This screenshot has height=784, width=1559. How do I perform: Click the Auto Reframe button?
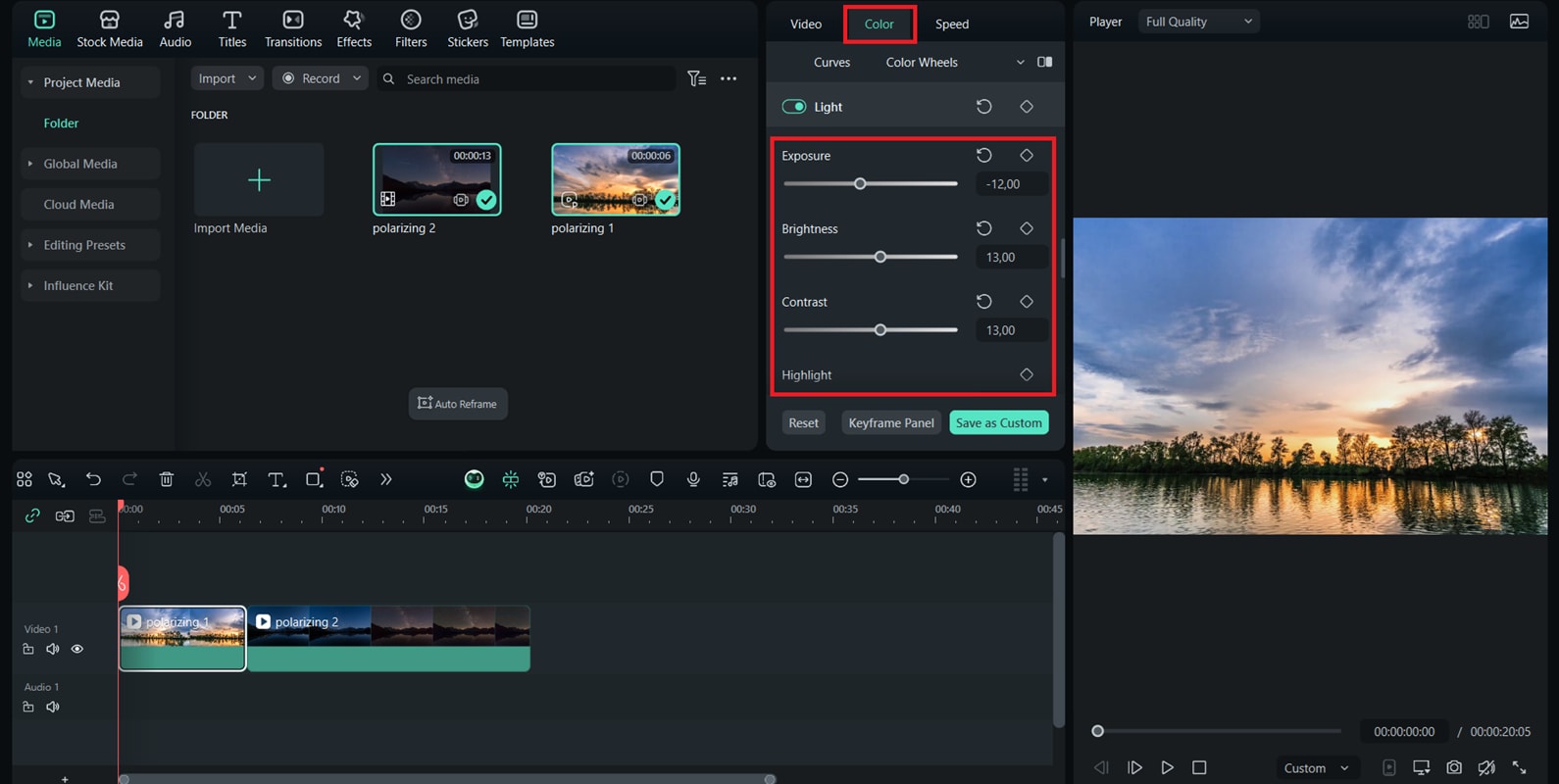[x=458, y=404]
